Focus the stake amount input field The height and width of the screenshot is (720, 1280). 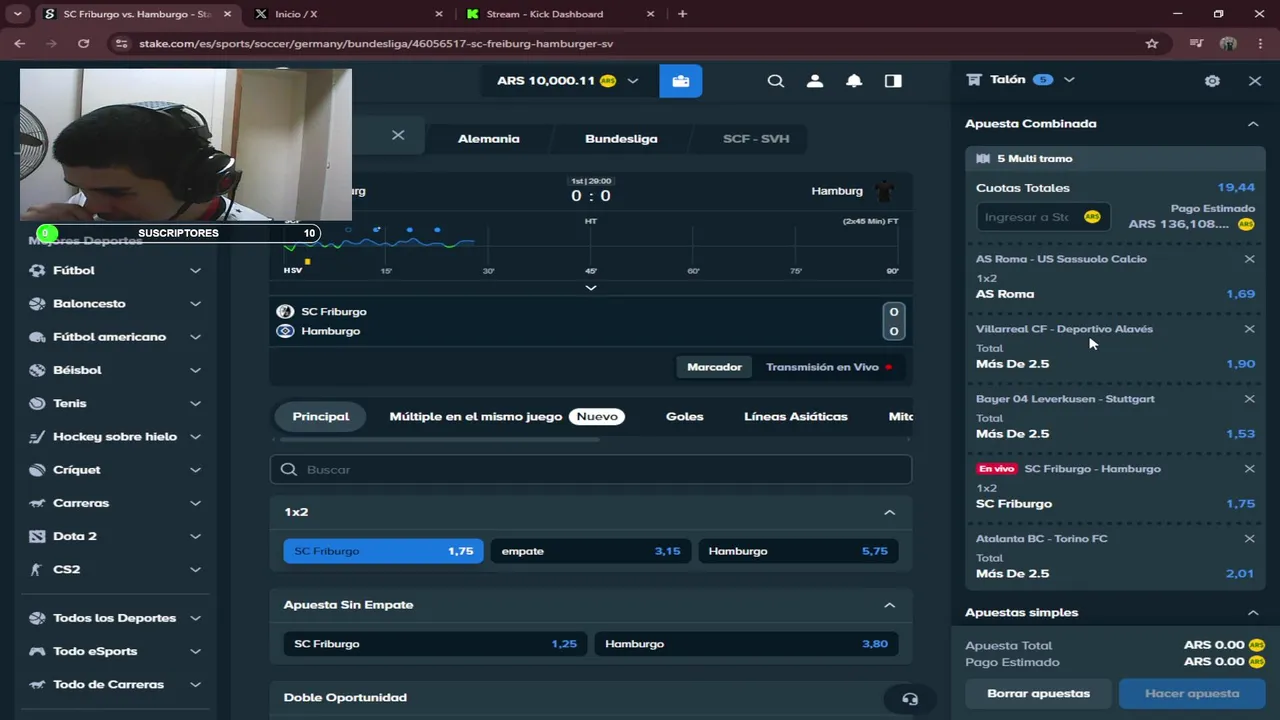click(x=1043, y=217)
